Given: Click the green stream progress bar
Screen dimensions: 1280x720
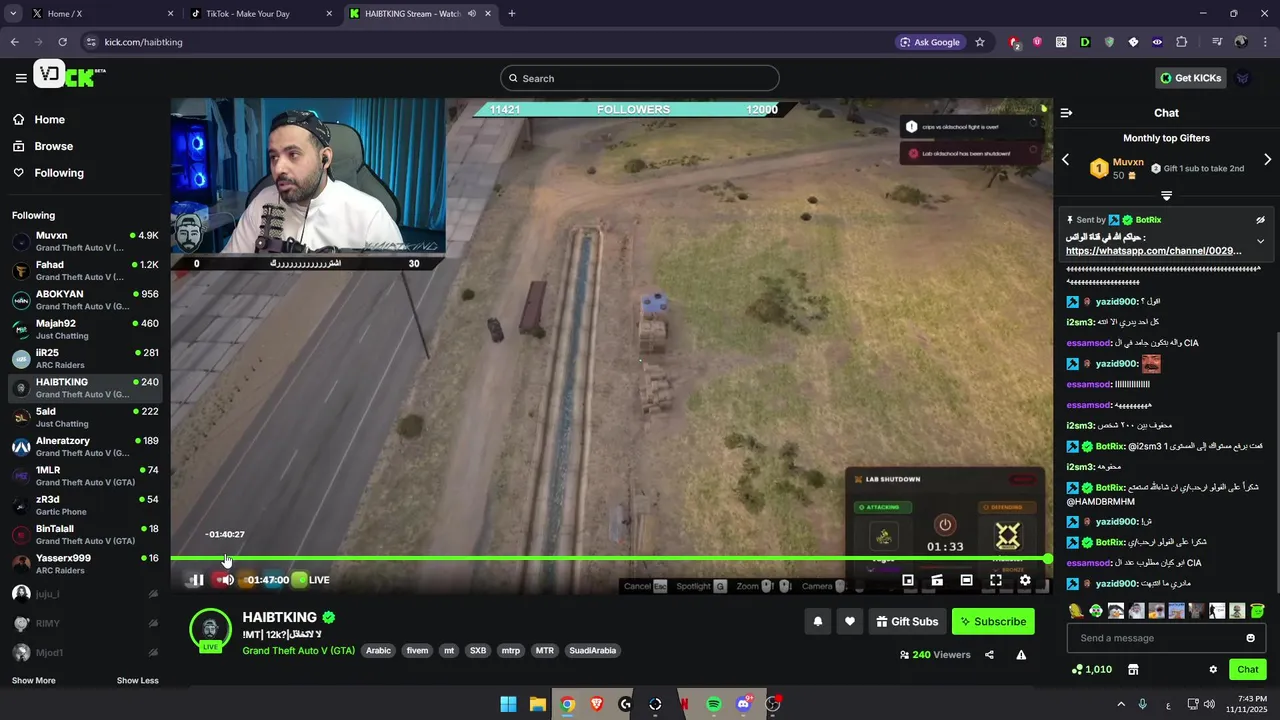Looking at the screenshot, I should 610,558.
